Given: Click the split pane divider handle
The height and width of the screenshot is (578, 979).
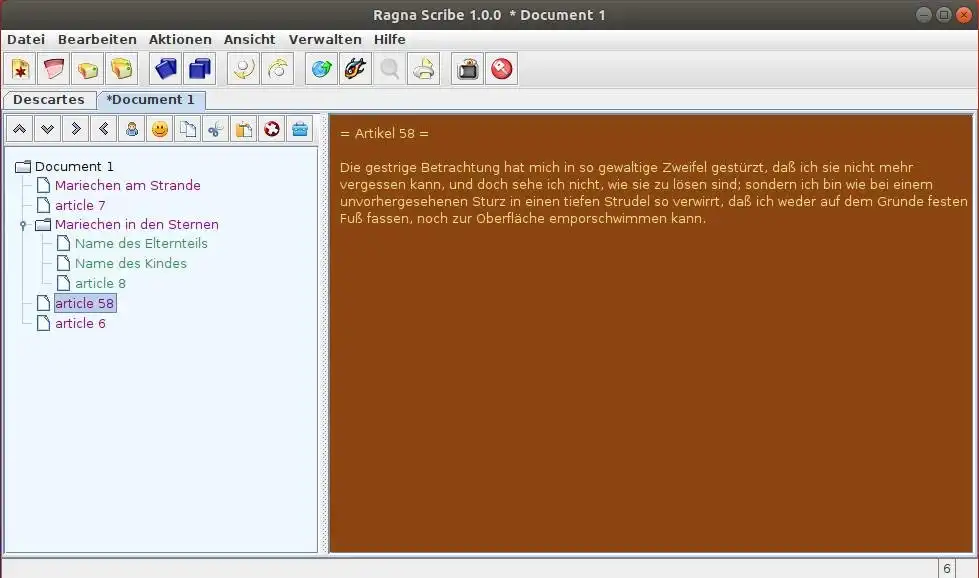Looking at the screenshot, I should click(x=323, y=333).
